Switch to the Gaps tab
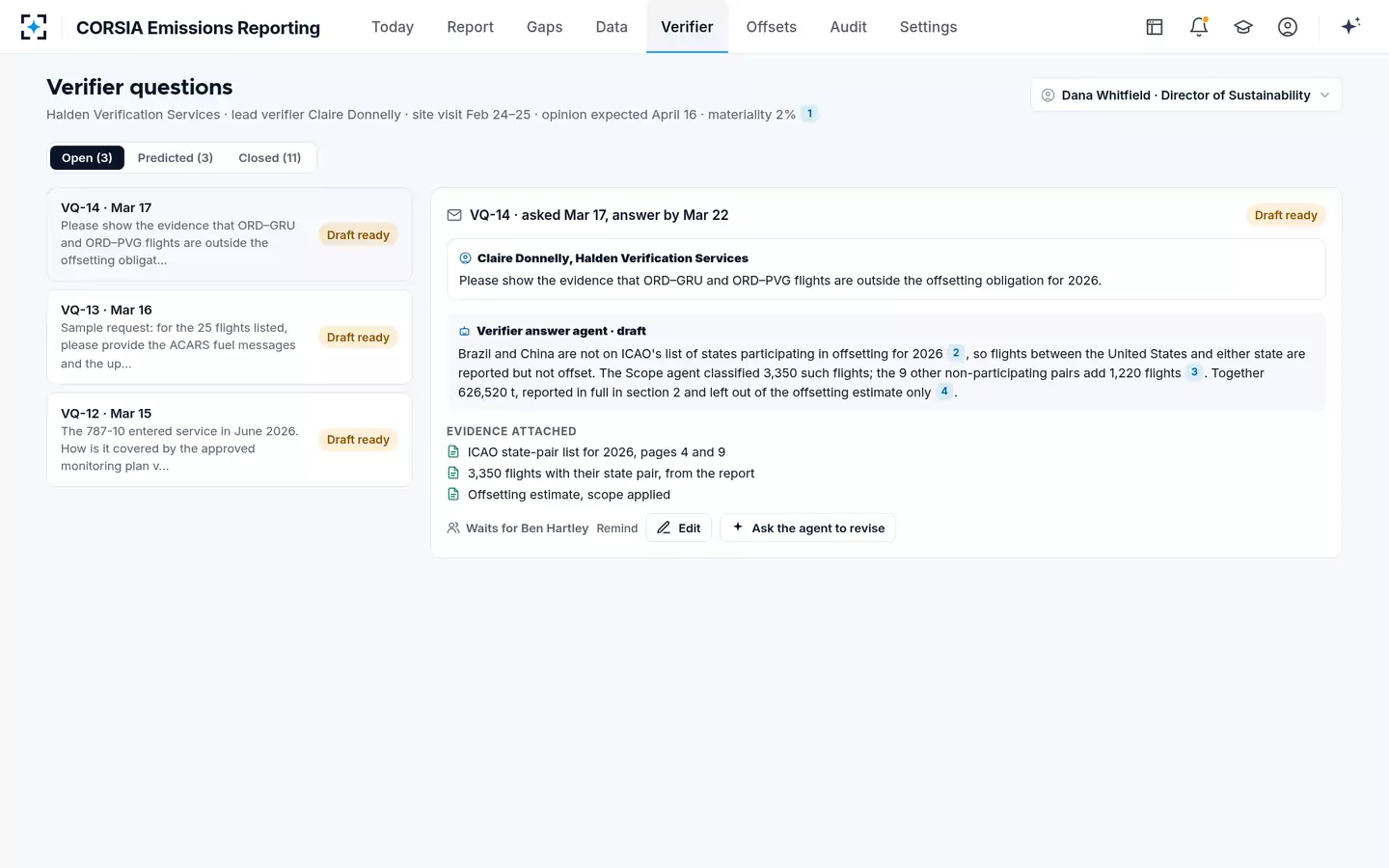 pyautogui.click(x=544, y=27)
